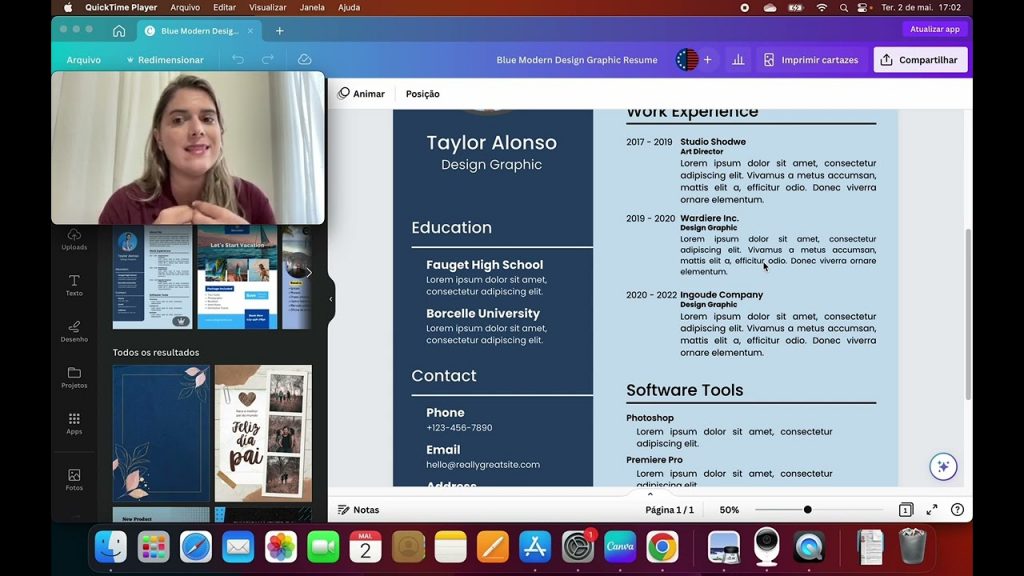The image size is (1024, 576).
Task: Open Wi-Fi status in menu bar
Action: [x=822, y=8]
